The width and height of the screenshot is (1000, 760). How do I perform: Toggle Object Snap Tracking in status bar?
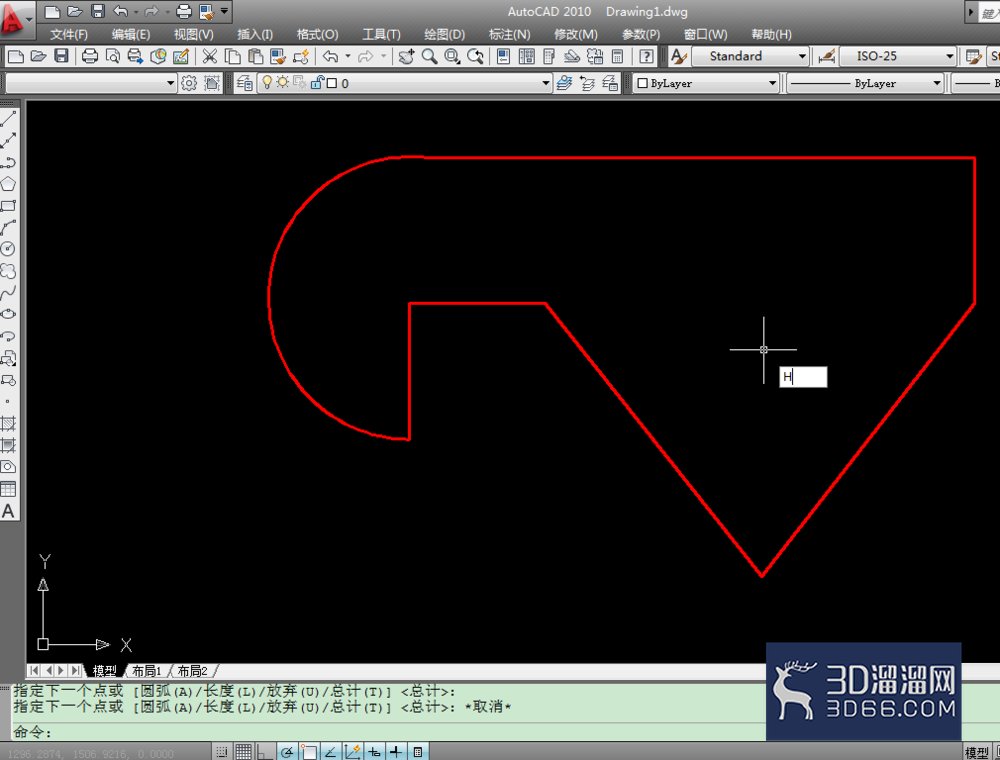pos(330,752)
